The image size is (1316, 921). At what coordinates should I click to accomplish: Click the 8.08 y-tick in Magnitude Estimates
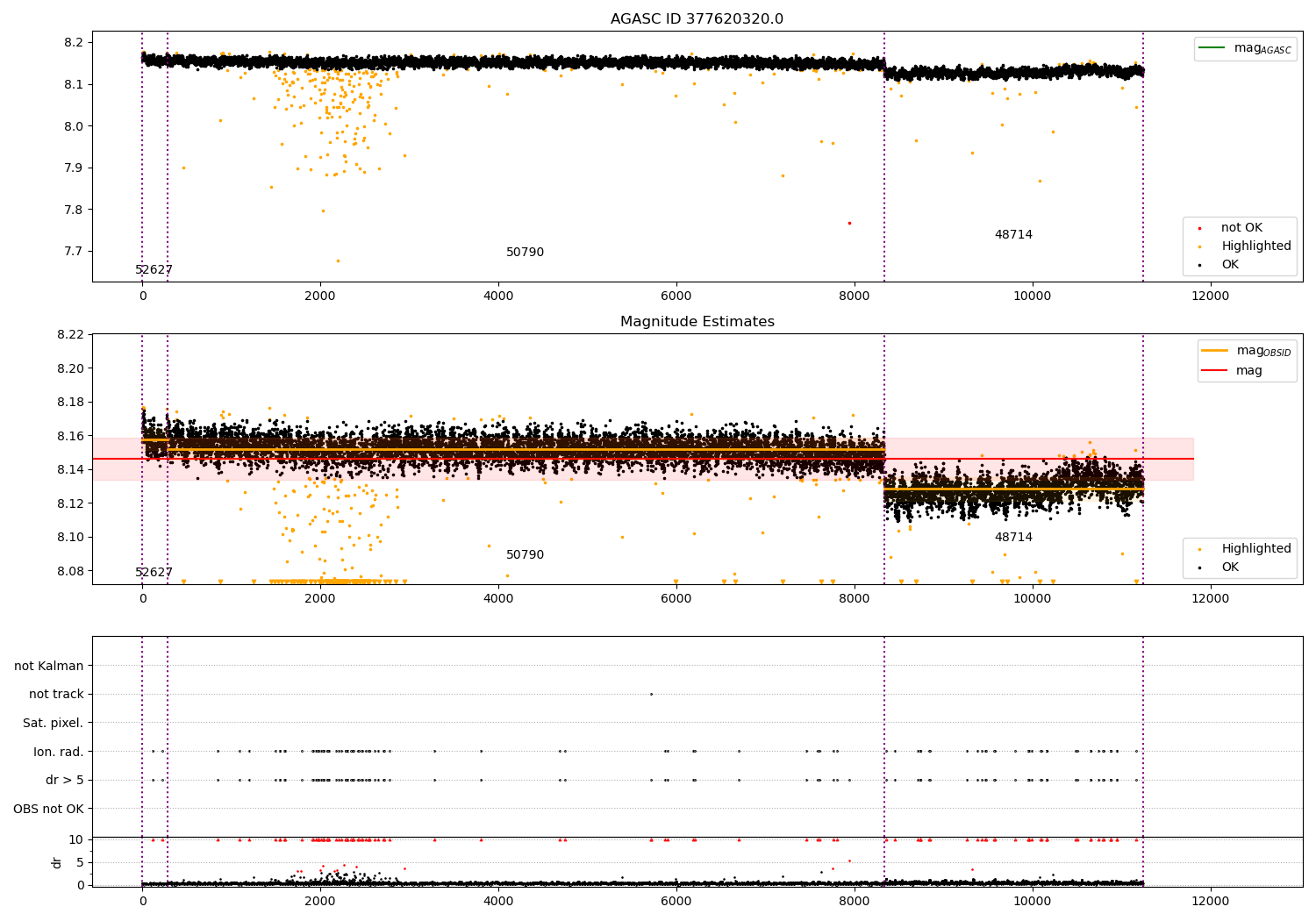[x=71, y=571]
